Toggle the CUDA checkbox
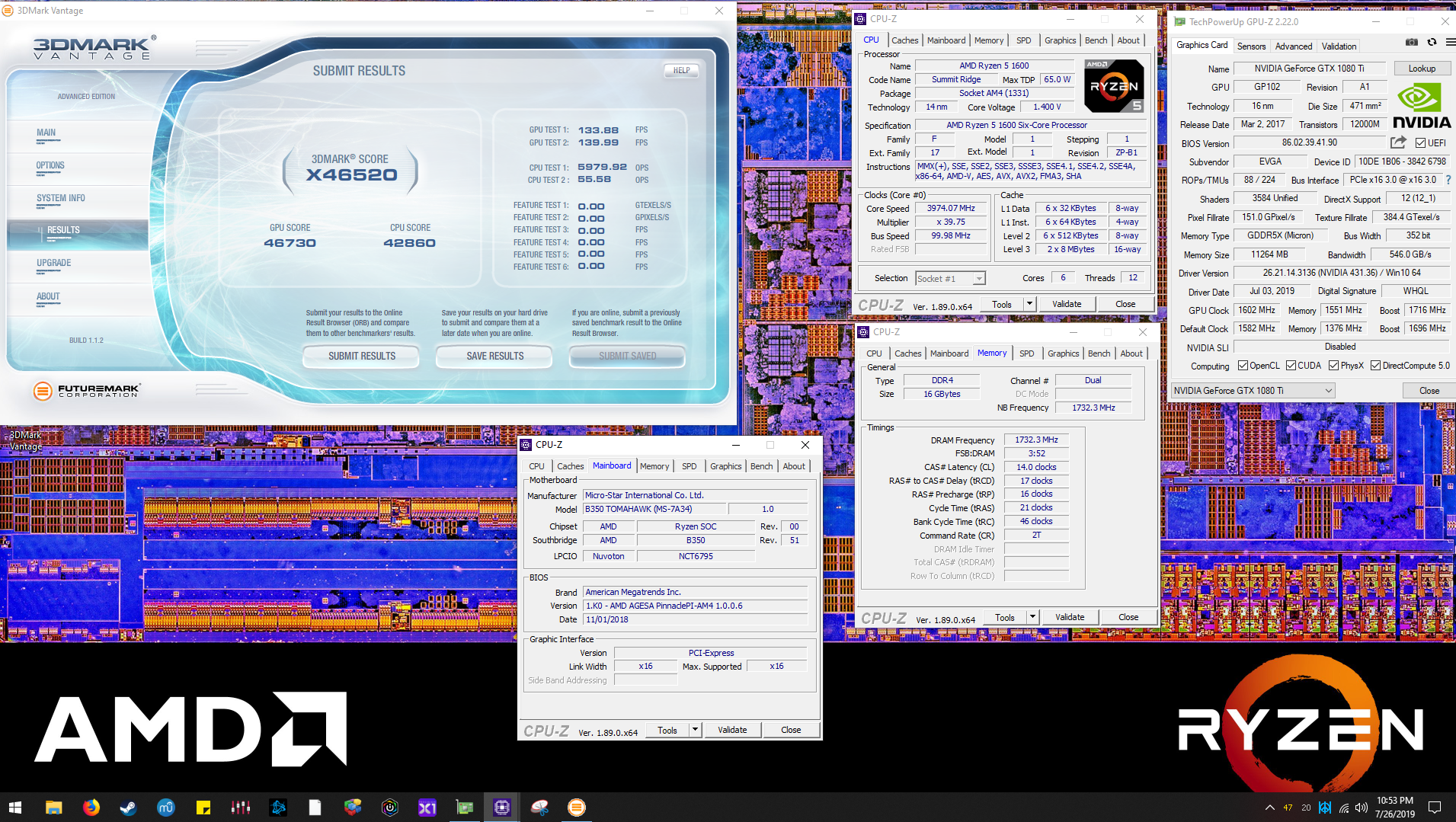Screen dimensions: 1456x822 point(1291,366)
